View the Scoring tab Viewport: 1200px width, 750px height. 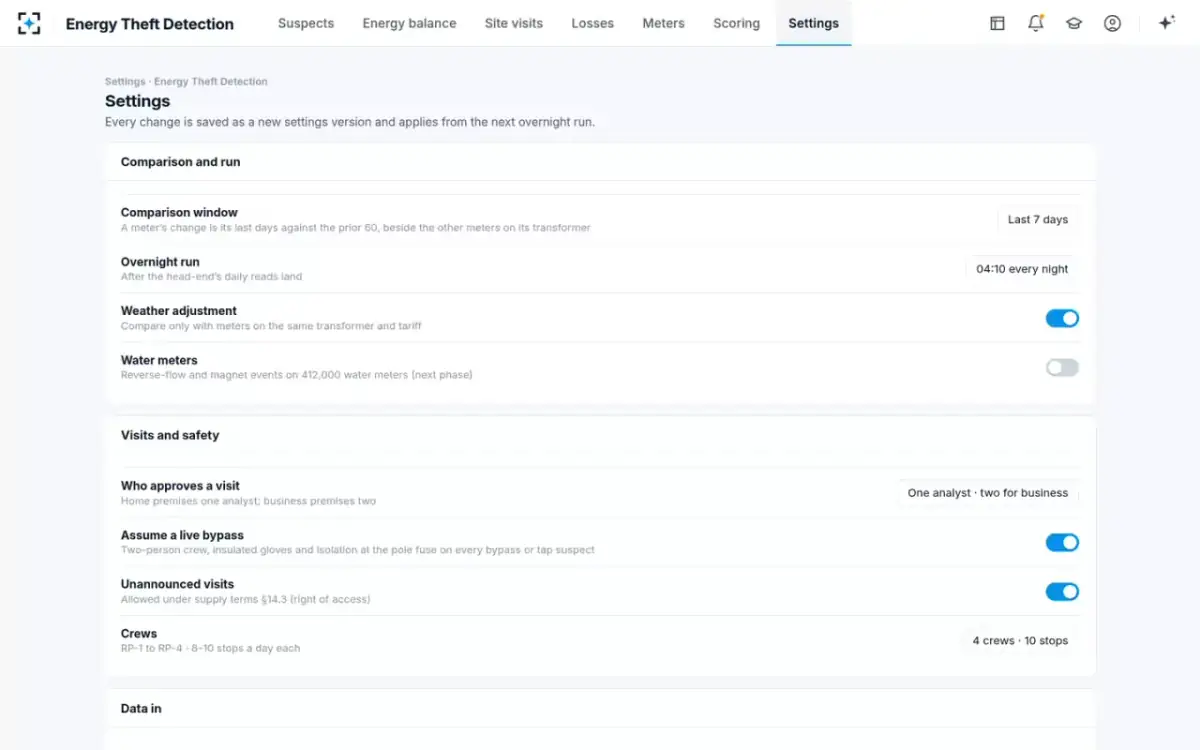737,23
